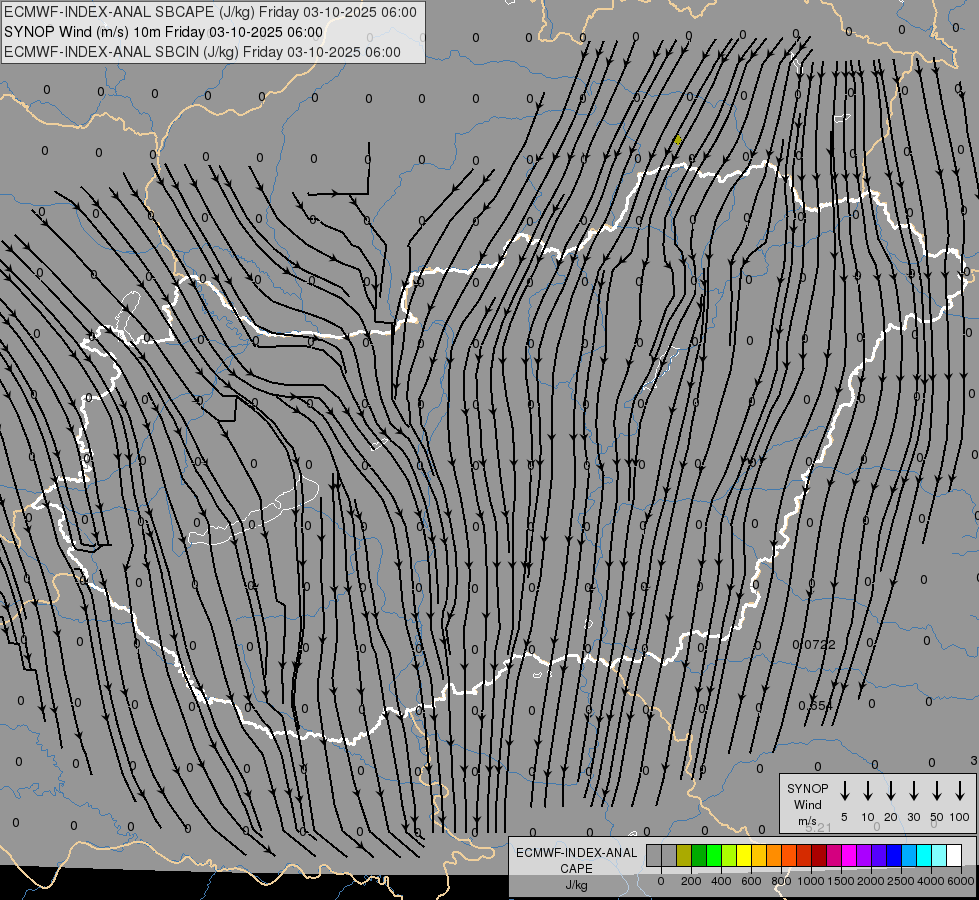The height and width of the screenshot is (900, 979).
Task: Click the 0.0722 value on the map
Action: coord(813,645)
